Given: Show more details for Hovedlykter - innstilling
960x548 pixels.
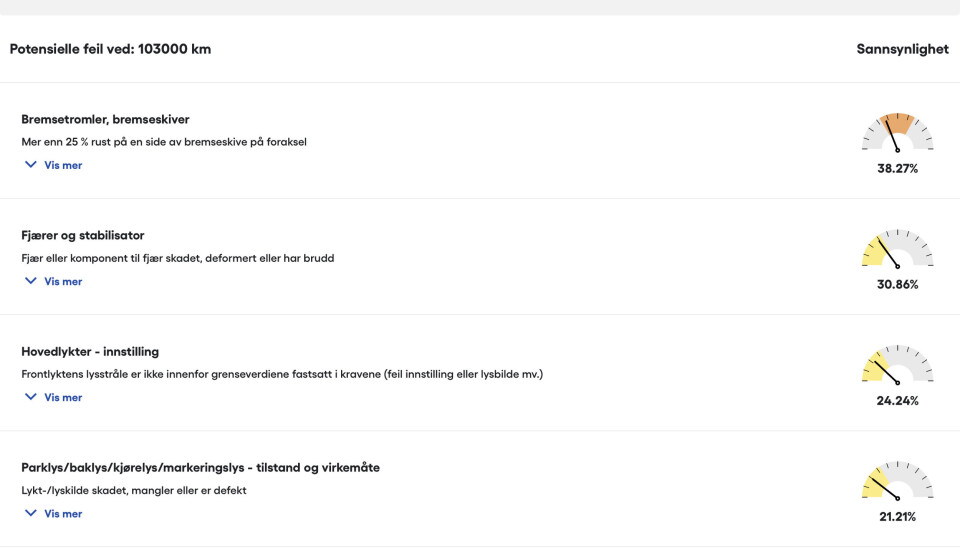Looking at the screenshot, I should coord(53,397).
